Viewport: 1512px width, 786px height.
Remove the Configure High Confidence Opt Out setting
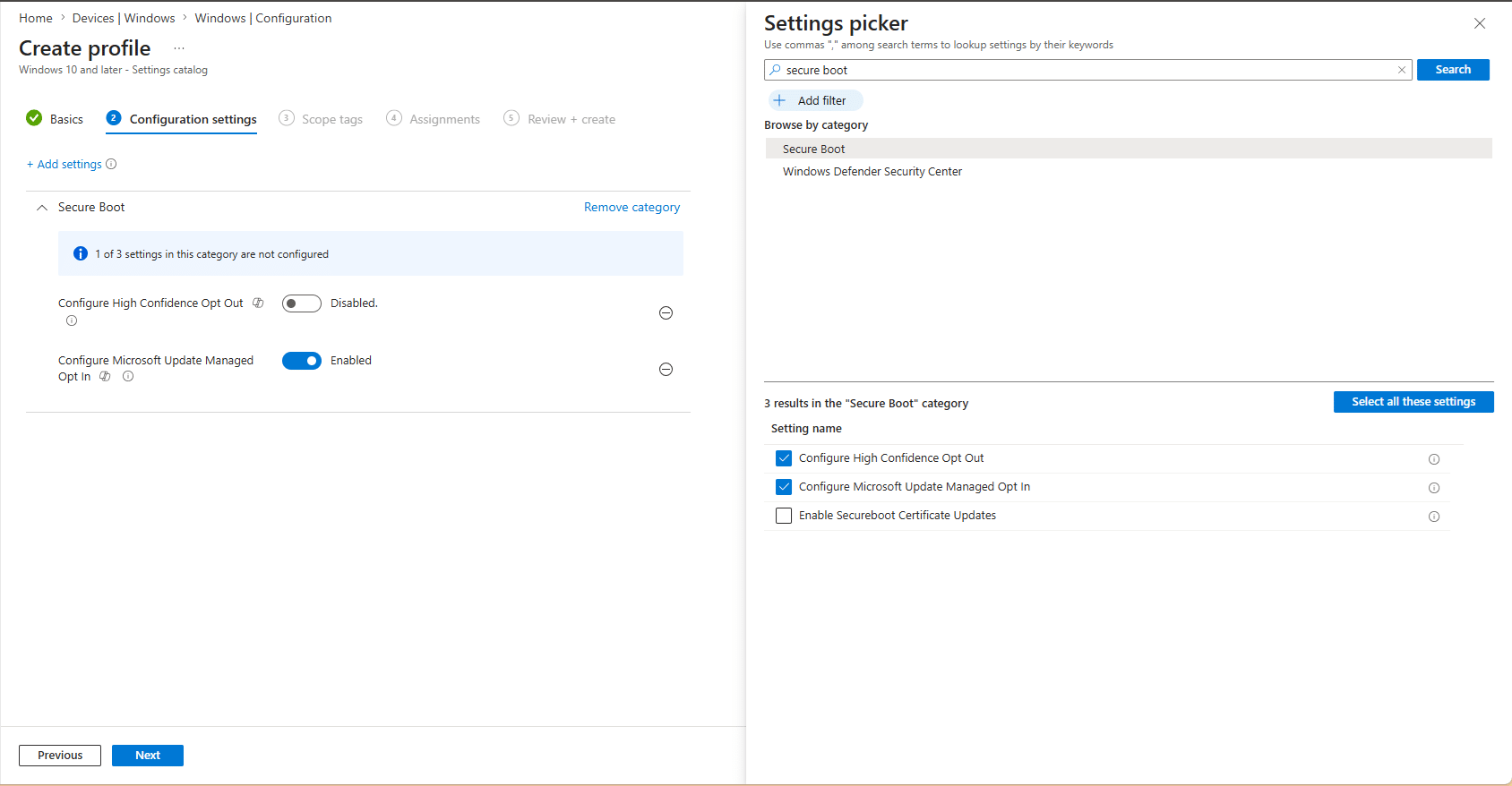[x=666, y=312]
